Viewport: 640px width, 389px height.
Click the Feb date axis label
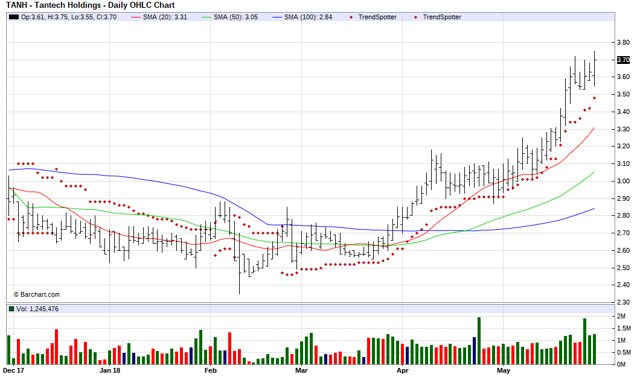[210, 371]
